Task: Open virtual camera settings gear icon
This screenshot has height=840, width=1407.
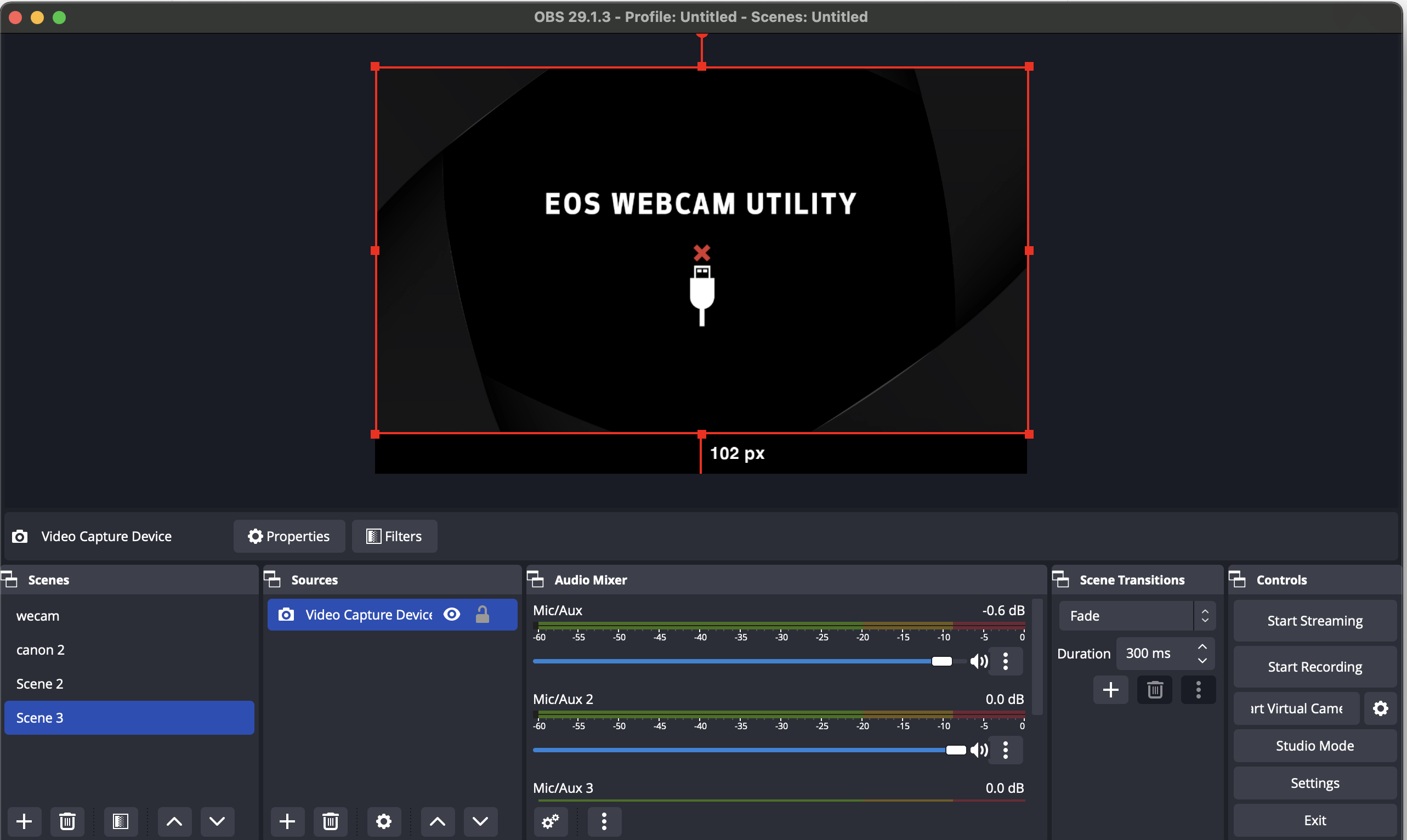Action: 1380,708
